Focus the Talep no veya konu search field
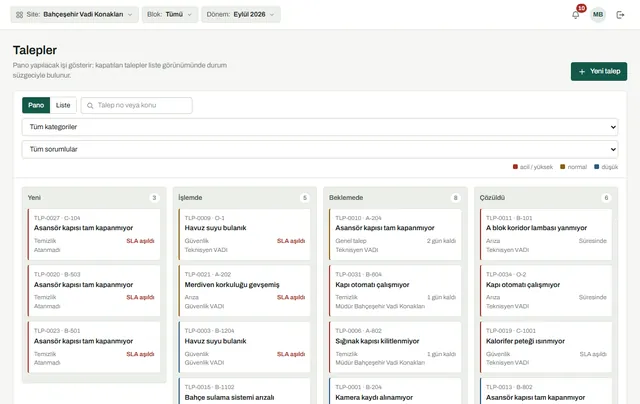The height and width of the screenshot is (404, 640). click(x=137, y=105)
